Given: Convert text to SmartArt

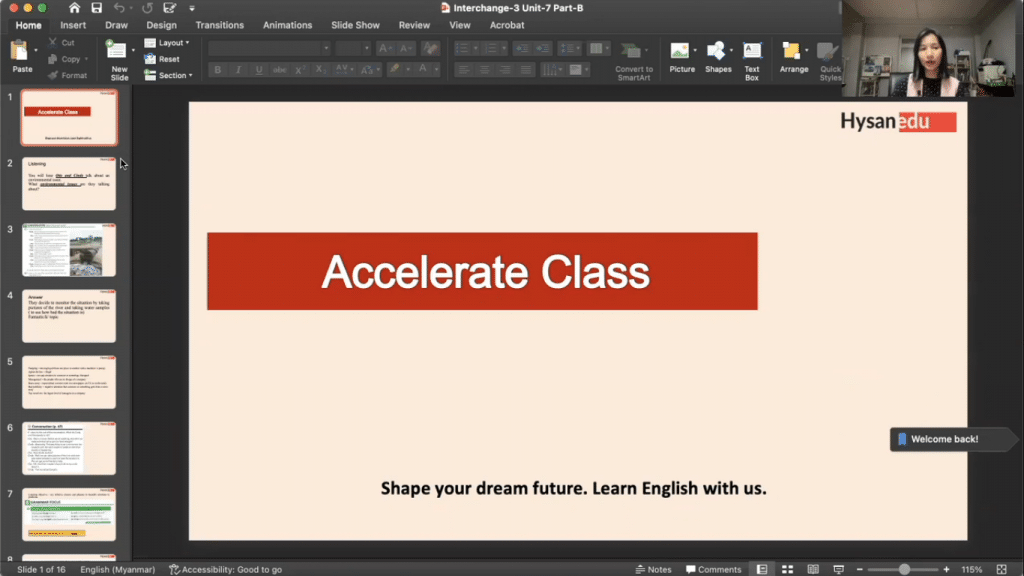Looking at the screenshot, I should (633, 61).
